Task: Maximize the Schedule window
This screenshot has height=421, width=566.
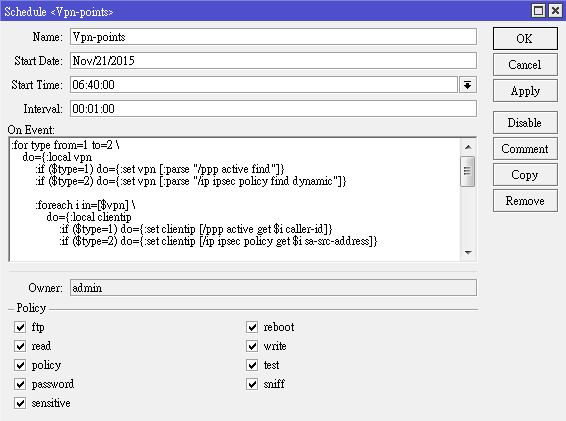Action: pyautogui.click(x=538, y=11)
